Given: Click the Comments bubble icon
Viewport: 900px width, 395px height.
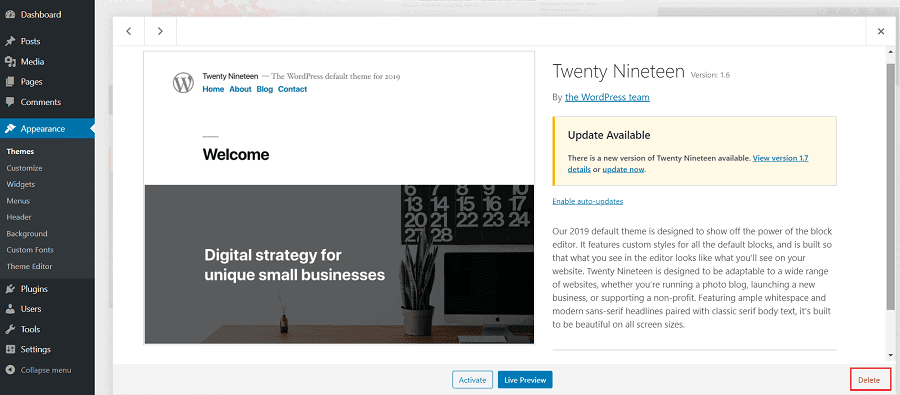Looking at the screenshot, I should click(x=10, y=102).
